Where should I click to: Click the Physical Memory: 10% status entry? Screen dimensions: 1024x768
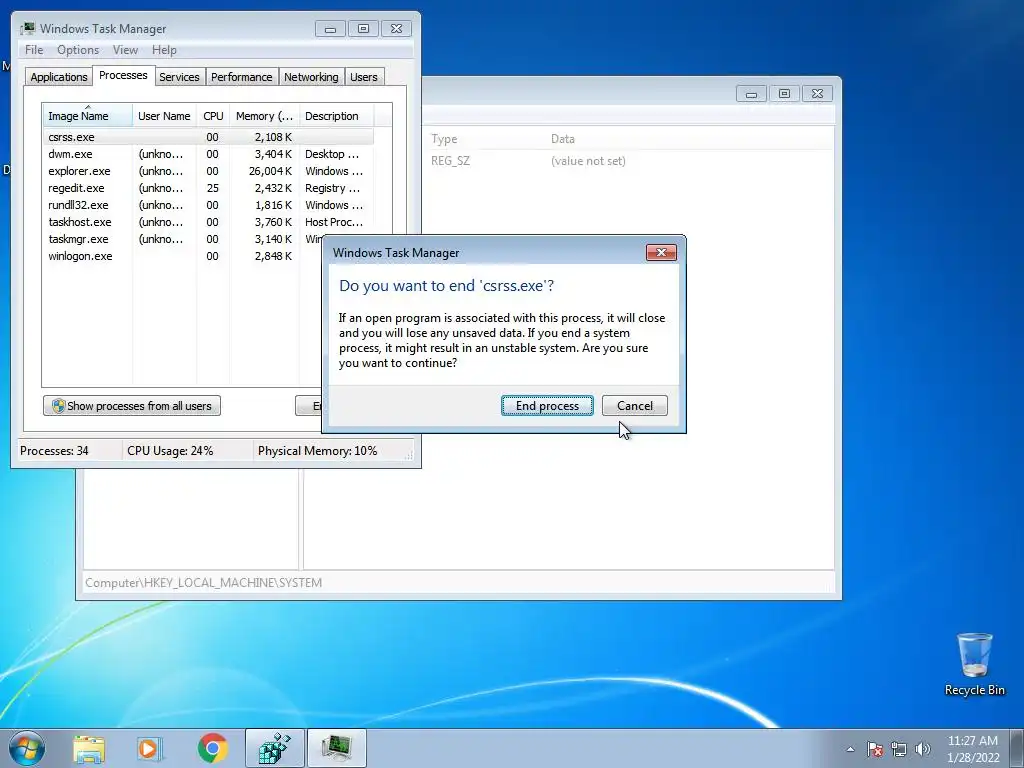click(x=317, y=451)
